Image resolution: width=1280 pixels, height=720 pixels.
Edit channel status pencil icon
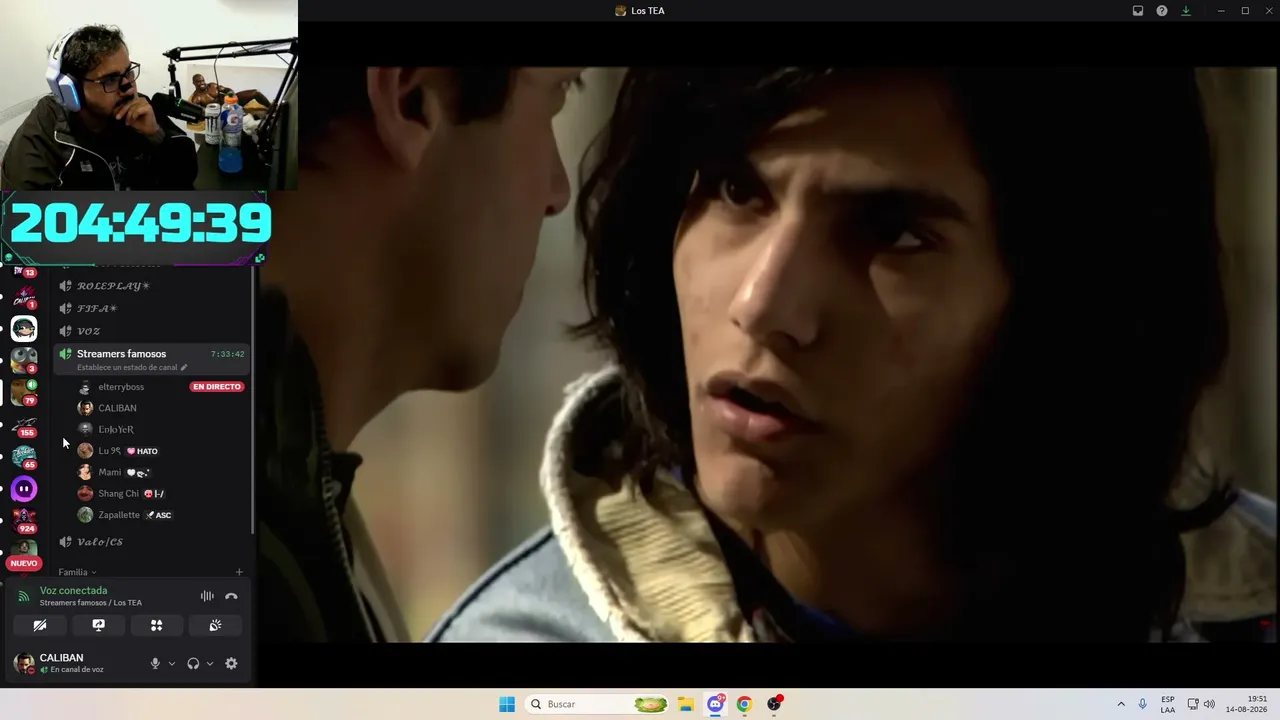pyautogui.click(x=183, y=368)
